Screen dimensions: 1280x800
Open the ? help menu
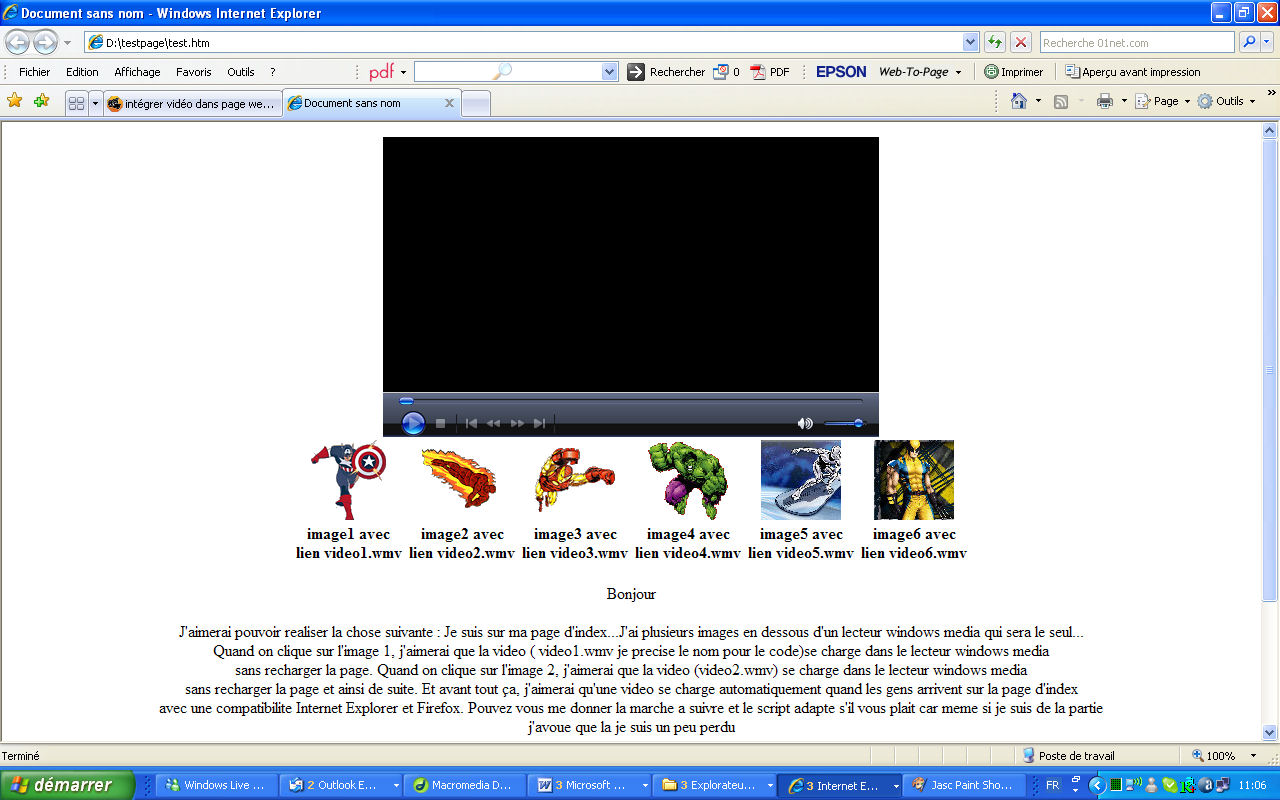[x=273, y=72]
